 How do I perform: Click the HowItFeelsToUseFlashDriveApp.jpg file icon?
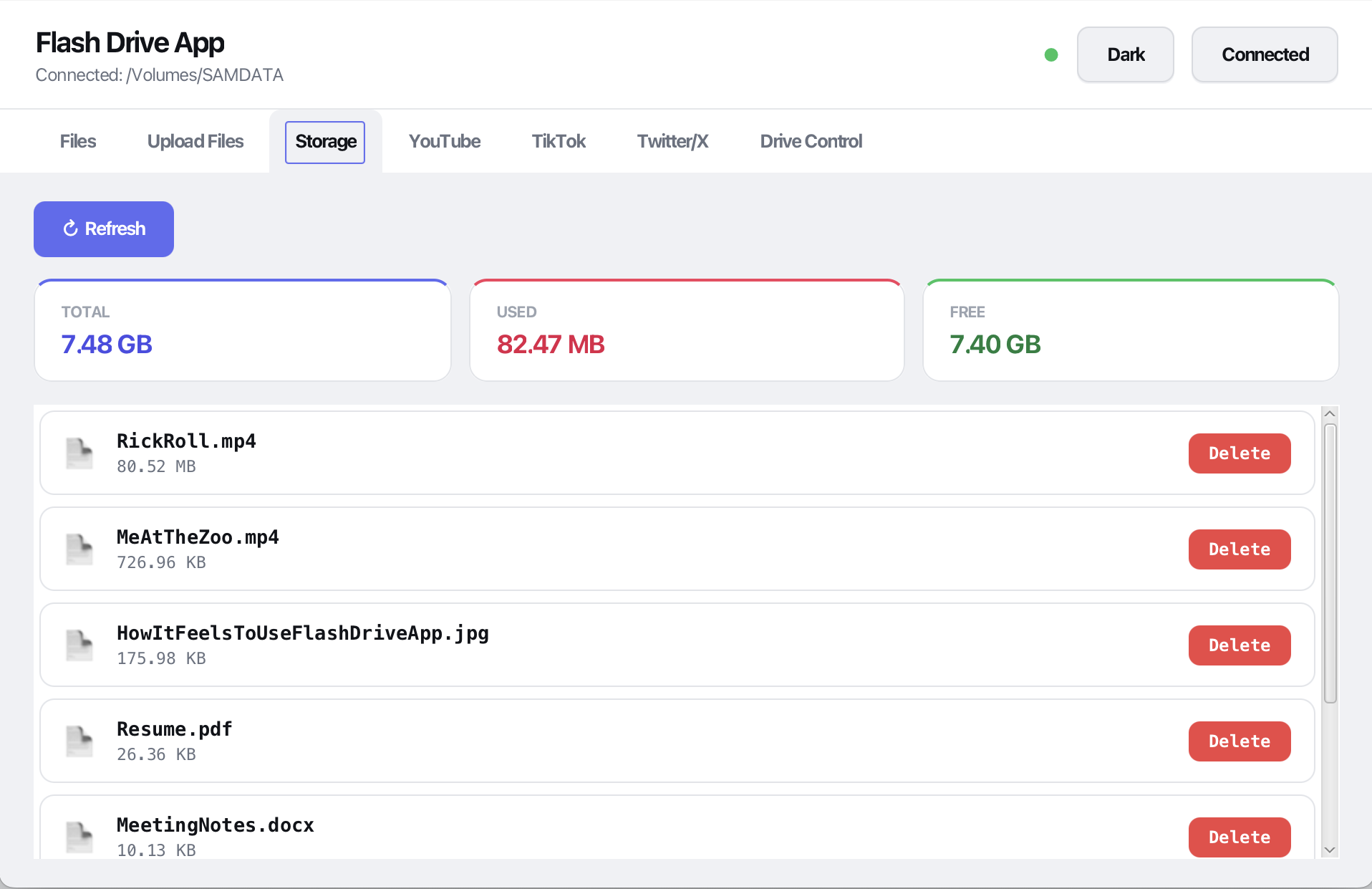[x=79, y=645]
